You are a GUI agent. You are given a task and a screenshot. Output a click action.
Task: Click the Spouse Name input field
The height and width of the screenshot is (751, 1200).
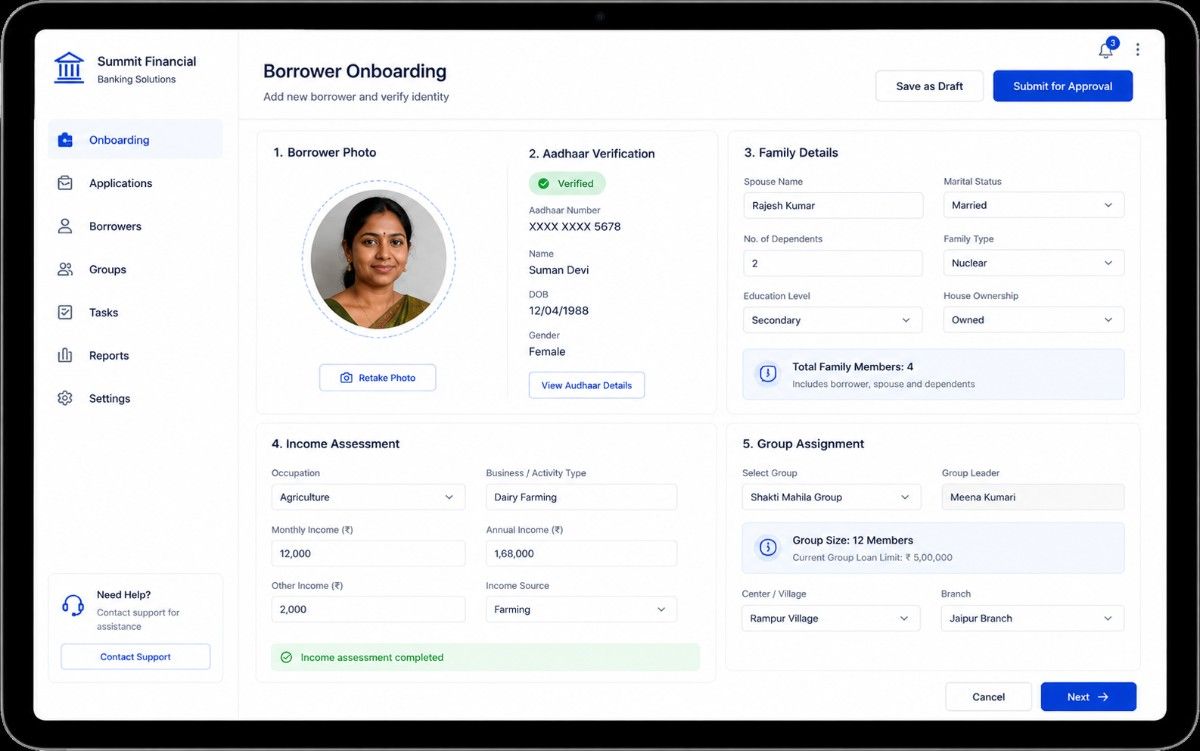[x=833, y=205]
